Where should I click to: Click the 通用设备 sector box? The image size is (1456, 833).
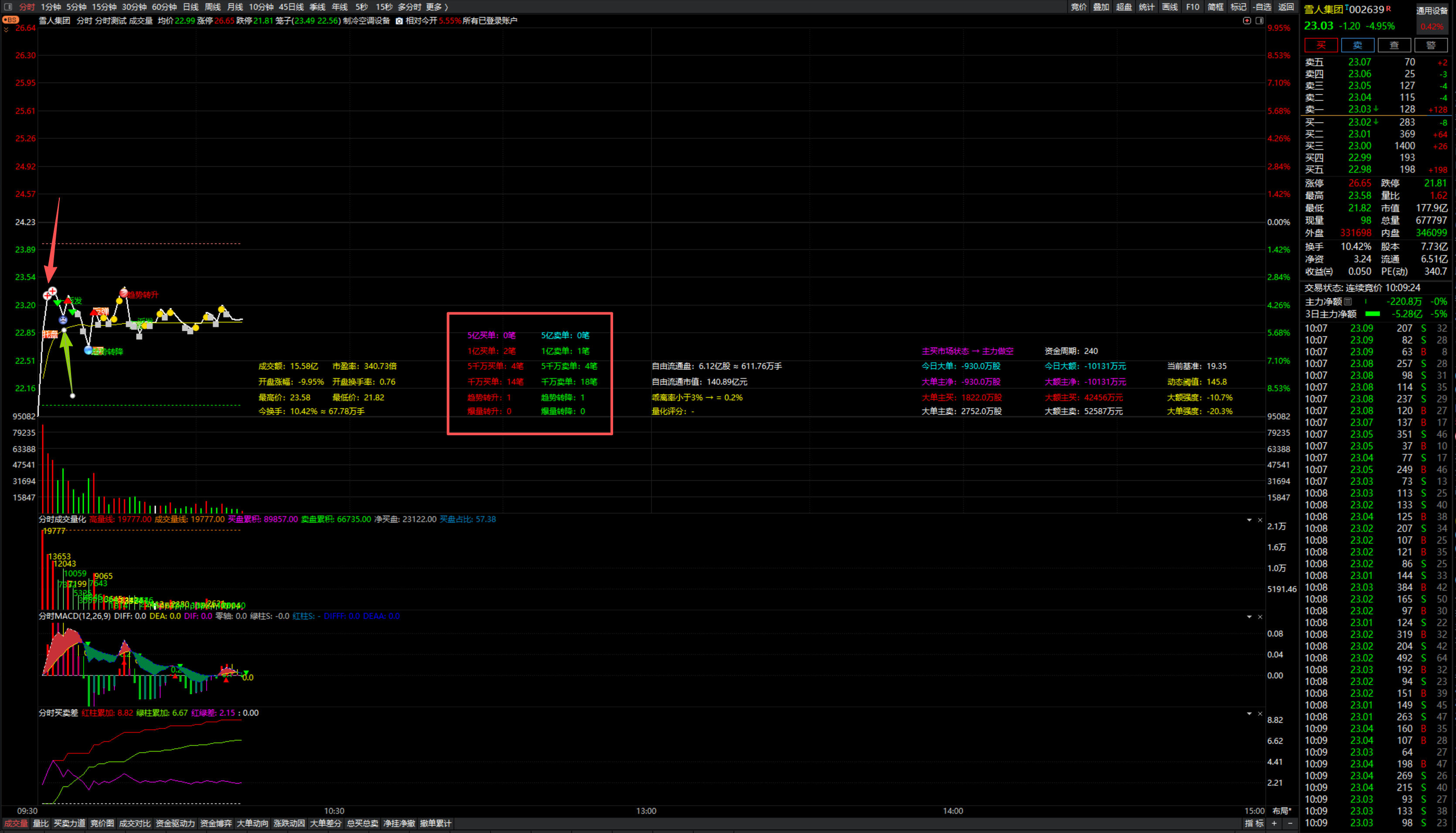[x=1432, y=10]
